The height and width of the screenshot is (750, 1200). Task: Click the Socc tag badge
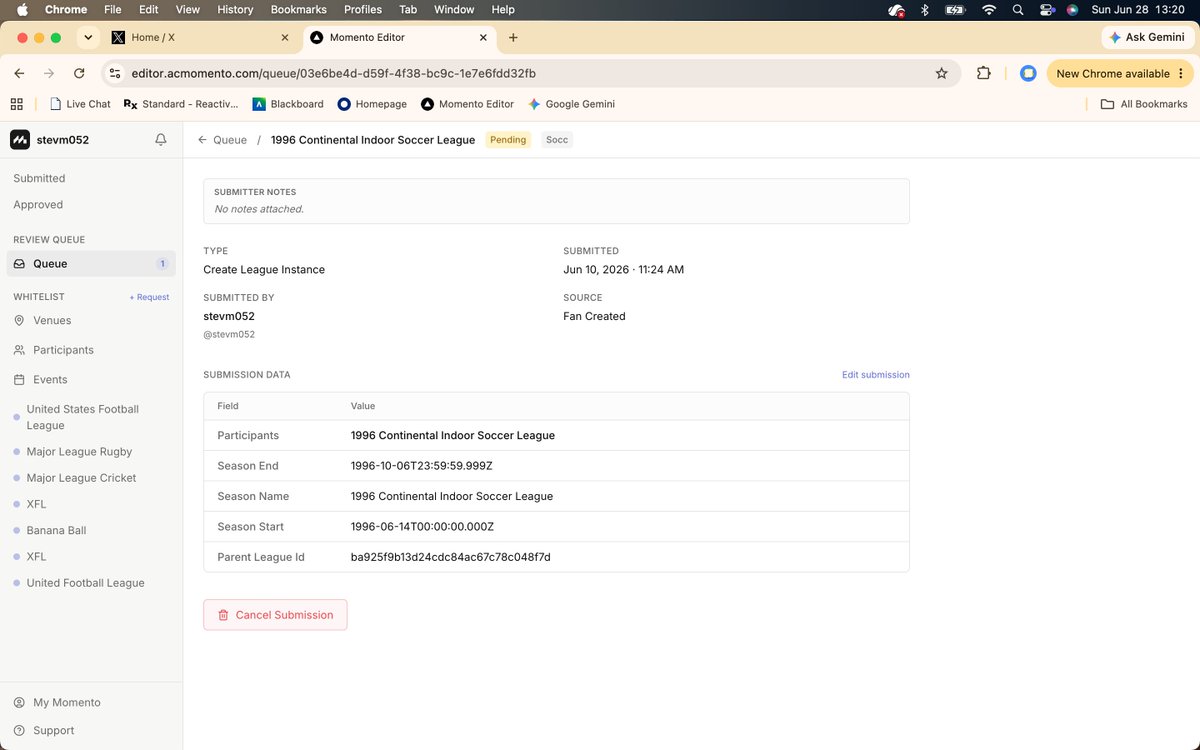coord(557,140)
